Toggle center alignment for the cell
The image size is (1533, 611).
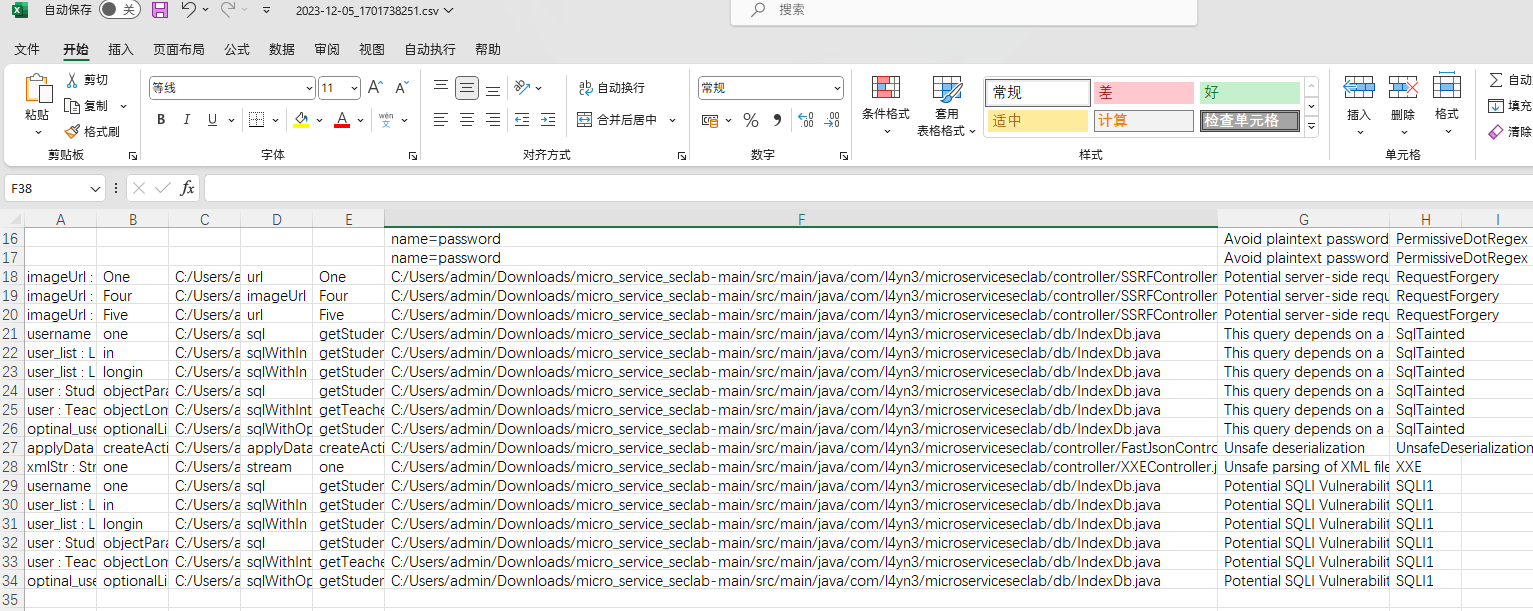466,120
